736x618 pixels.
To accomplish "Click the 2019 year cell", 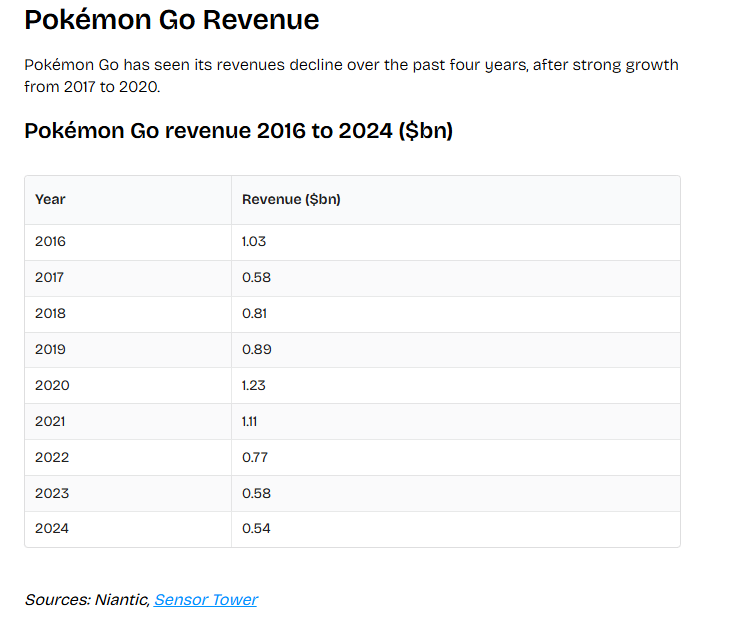I will [x=50, y=349].
